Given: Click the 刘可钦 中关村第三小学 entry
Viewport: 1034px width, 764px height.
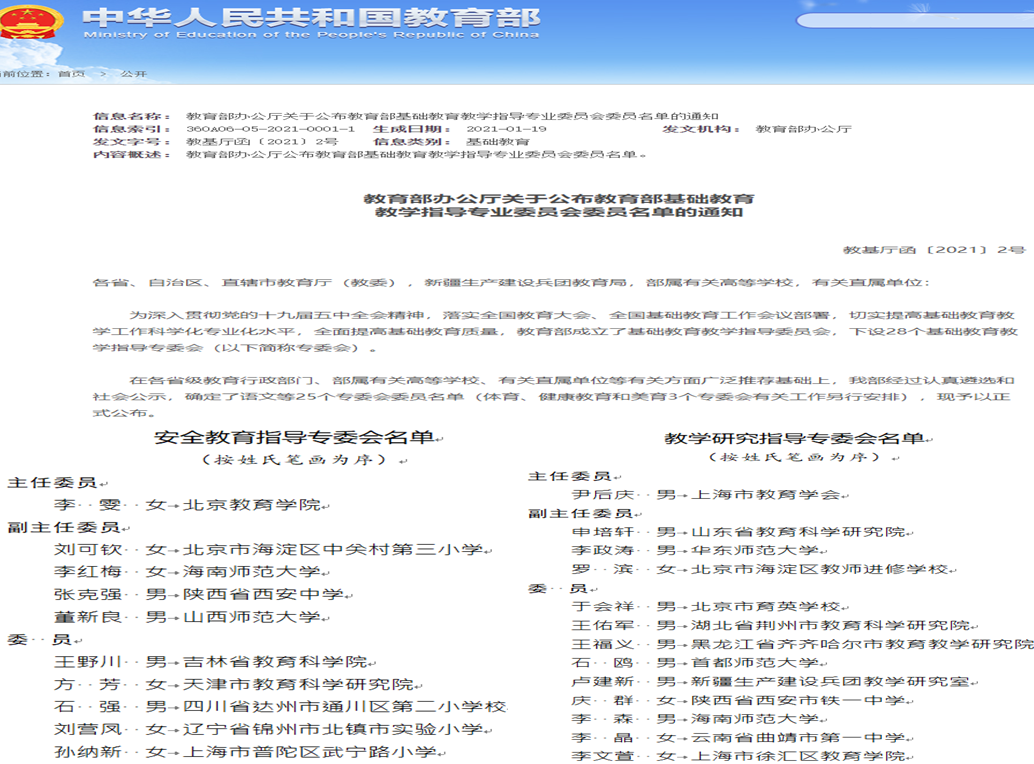Looking at the screenshot, I should click(x=268, y=549).
